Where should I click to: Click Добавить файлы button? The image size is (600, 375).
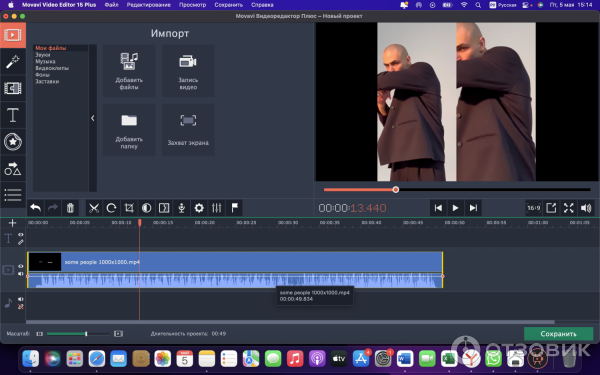pos(129,71)
